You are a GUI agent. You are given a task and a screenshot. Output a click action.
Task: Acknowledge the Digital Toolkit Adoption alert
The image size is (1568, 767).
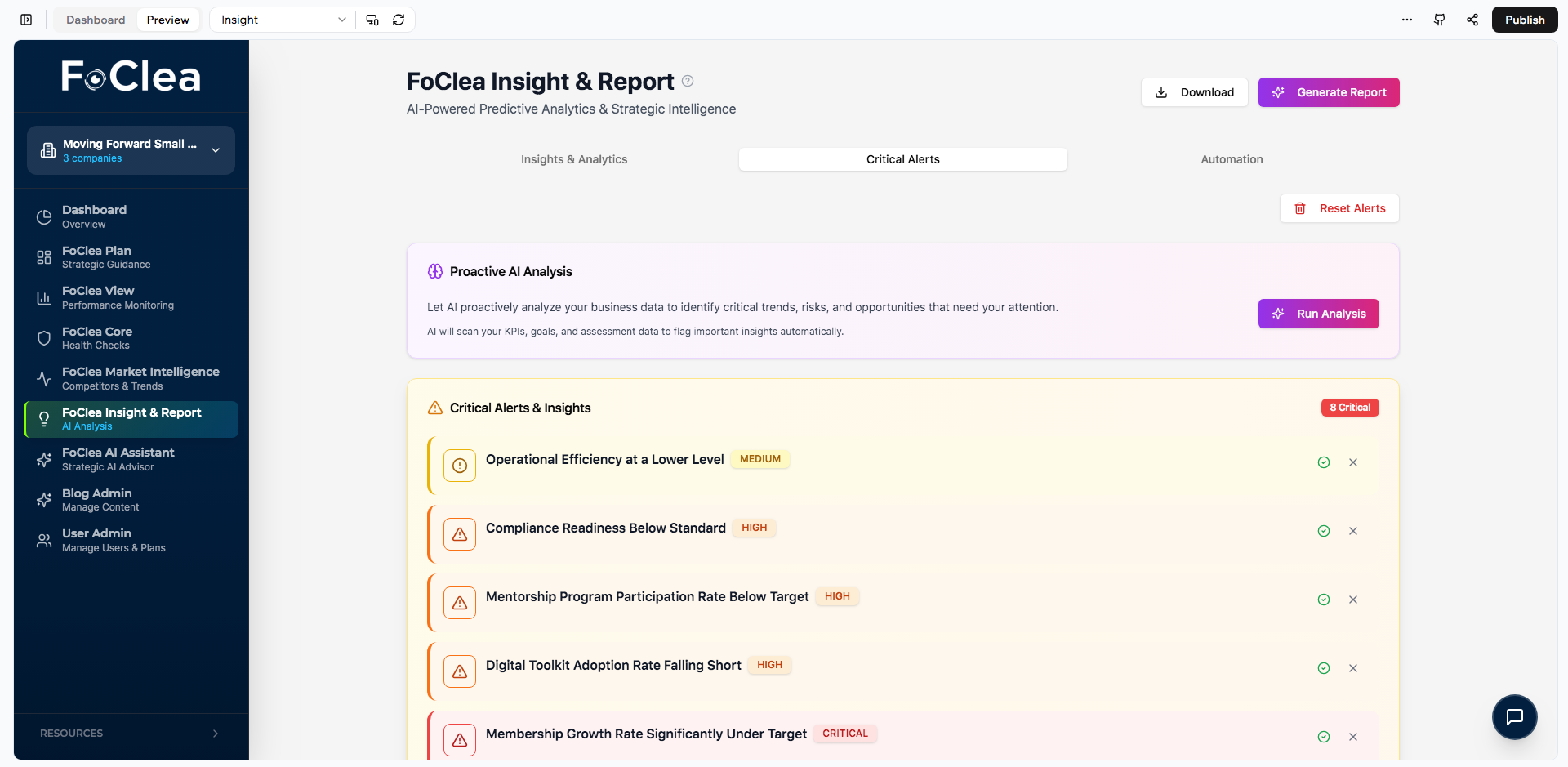(x=1323, y=667)
